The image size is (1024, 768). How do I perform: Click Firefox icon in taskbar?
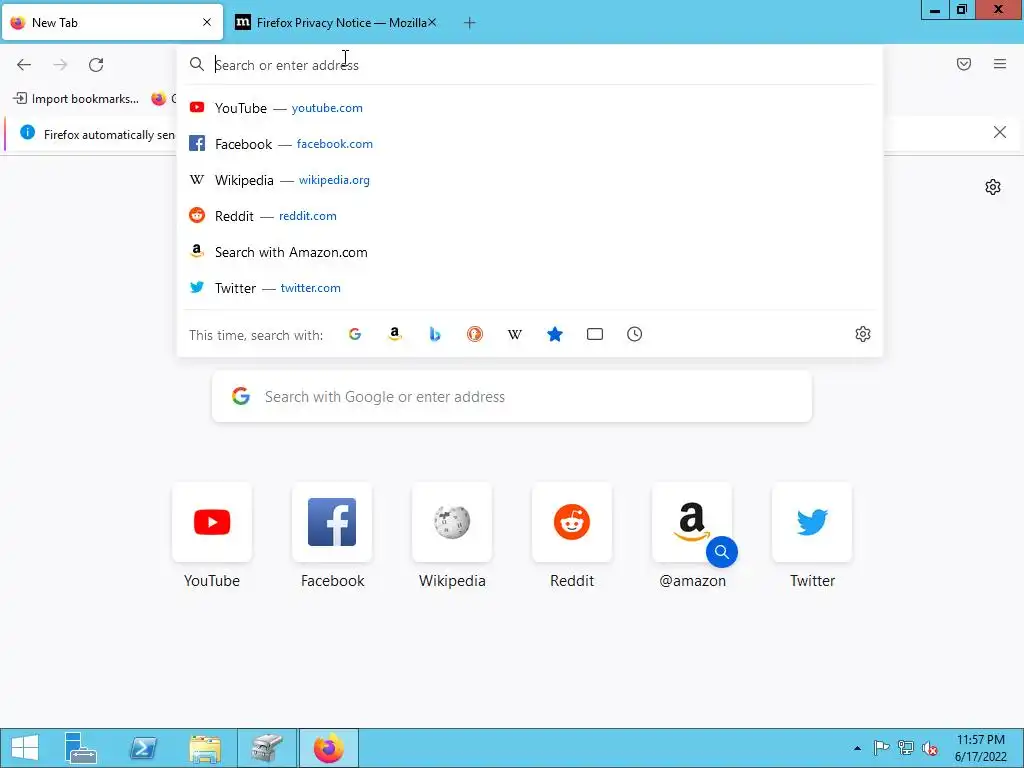[328, 748]
